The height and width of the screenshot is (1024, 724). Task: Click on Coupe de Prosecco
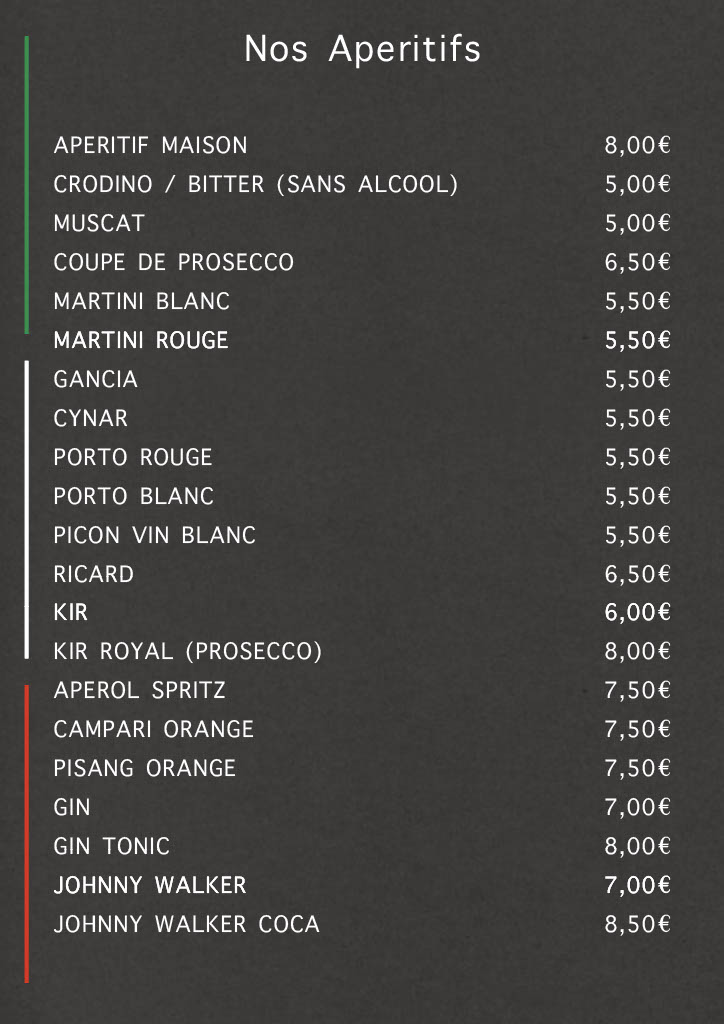(173, 263)
